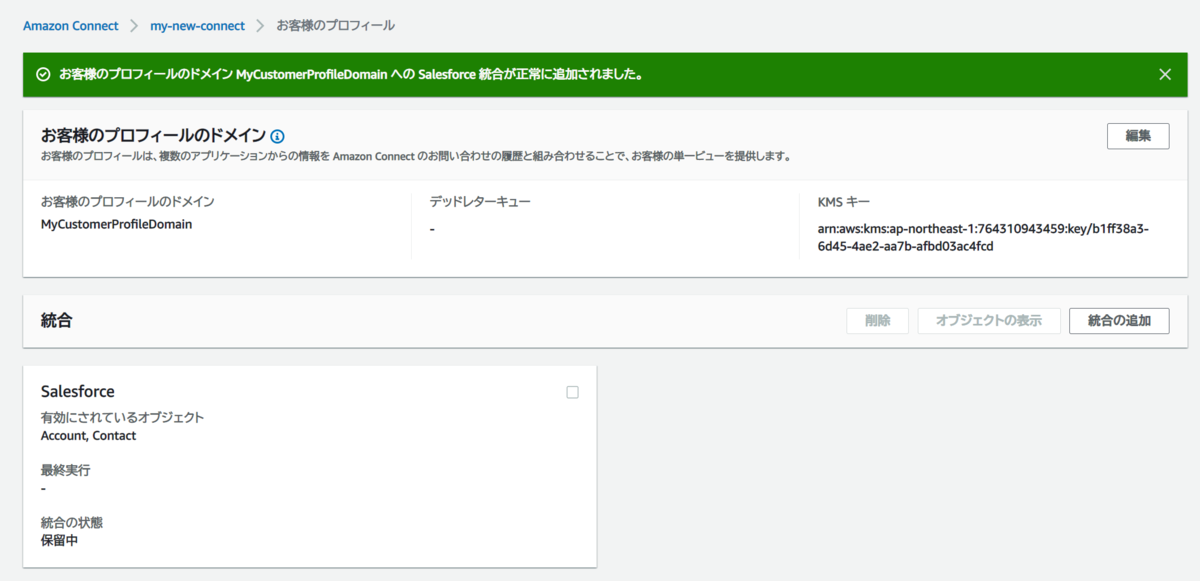Click the 統合の追加 button
The width and height of the screenshot is (1200, 581).
click(1119, 320)
